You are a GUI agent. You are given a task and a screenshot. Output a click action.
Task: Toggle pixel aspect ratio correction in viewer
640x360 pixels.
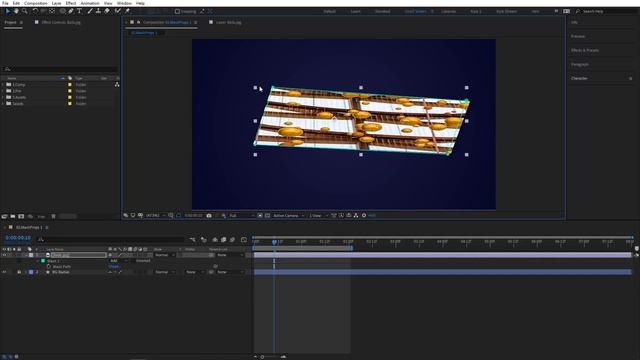click(x=334, y=216)
